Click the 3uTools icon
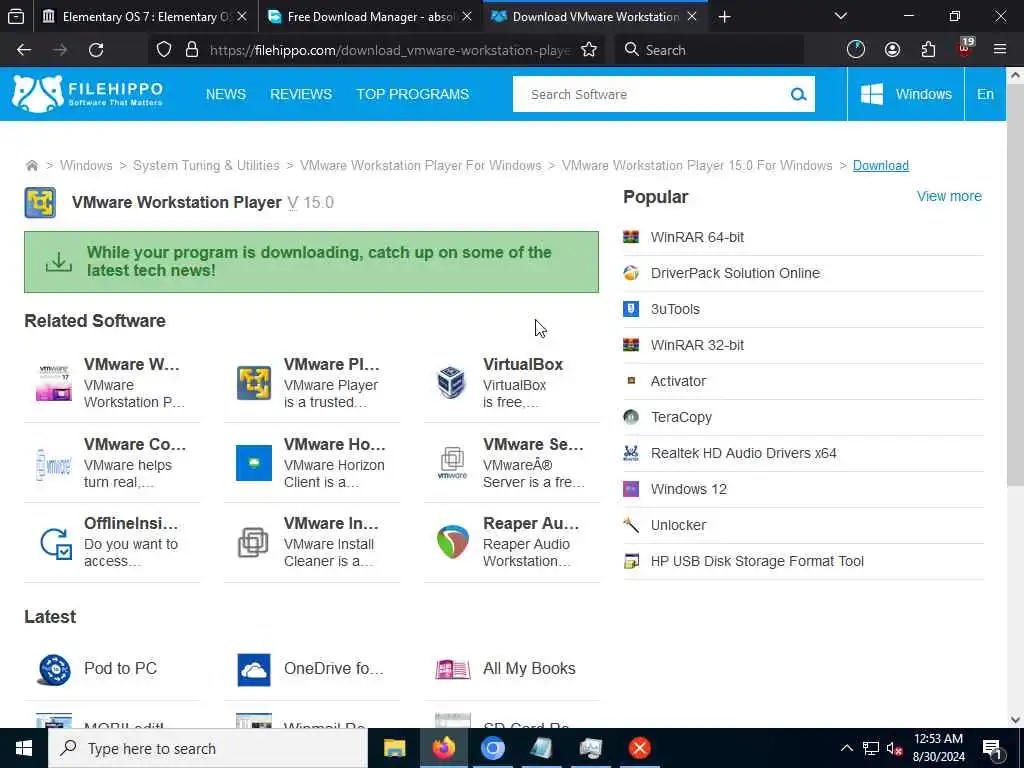 (631, 309)
